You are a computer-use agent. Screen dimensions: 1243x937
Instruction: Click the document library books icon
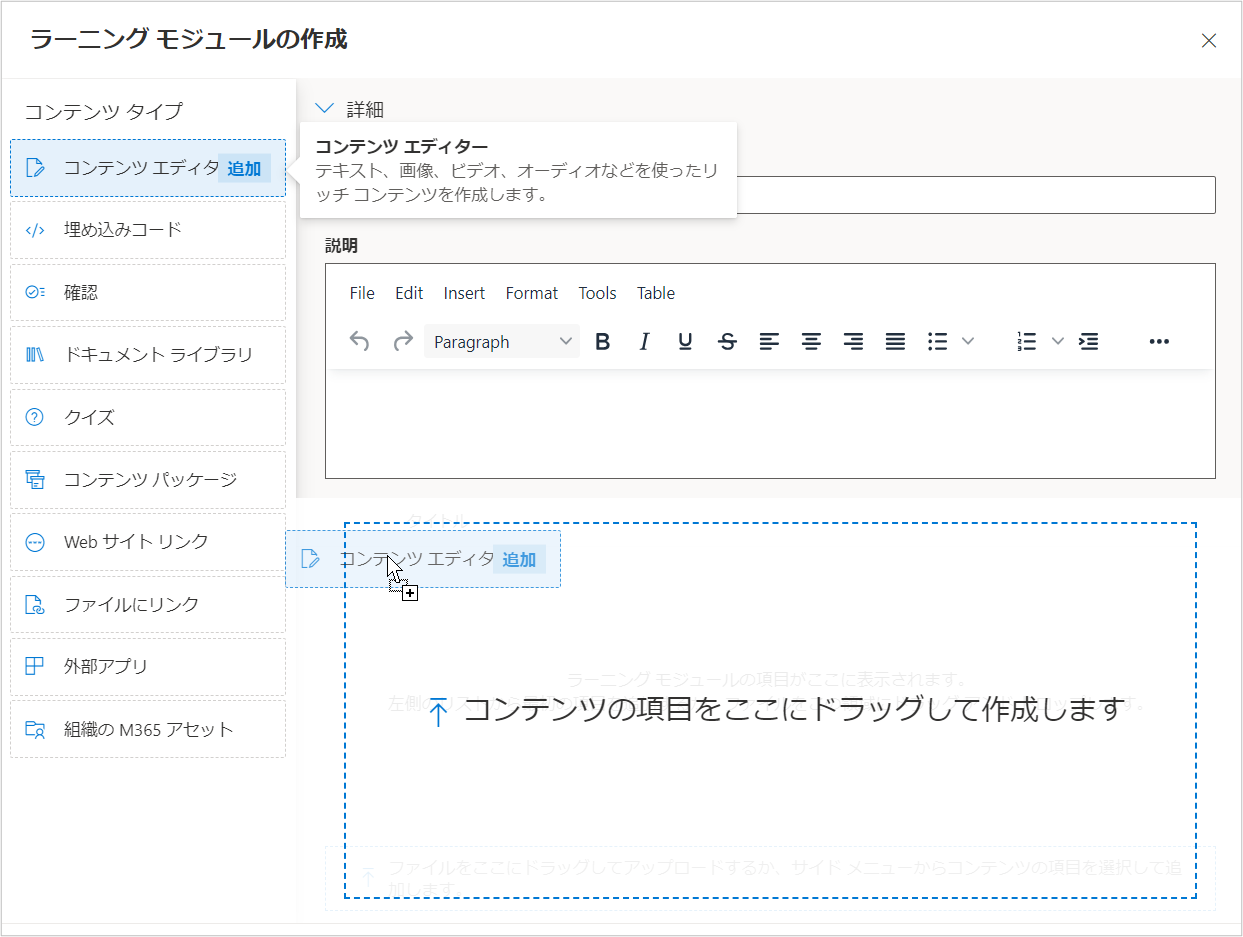pos(35,355)
